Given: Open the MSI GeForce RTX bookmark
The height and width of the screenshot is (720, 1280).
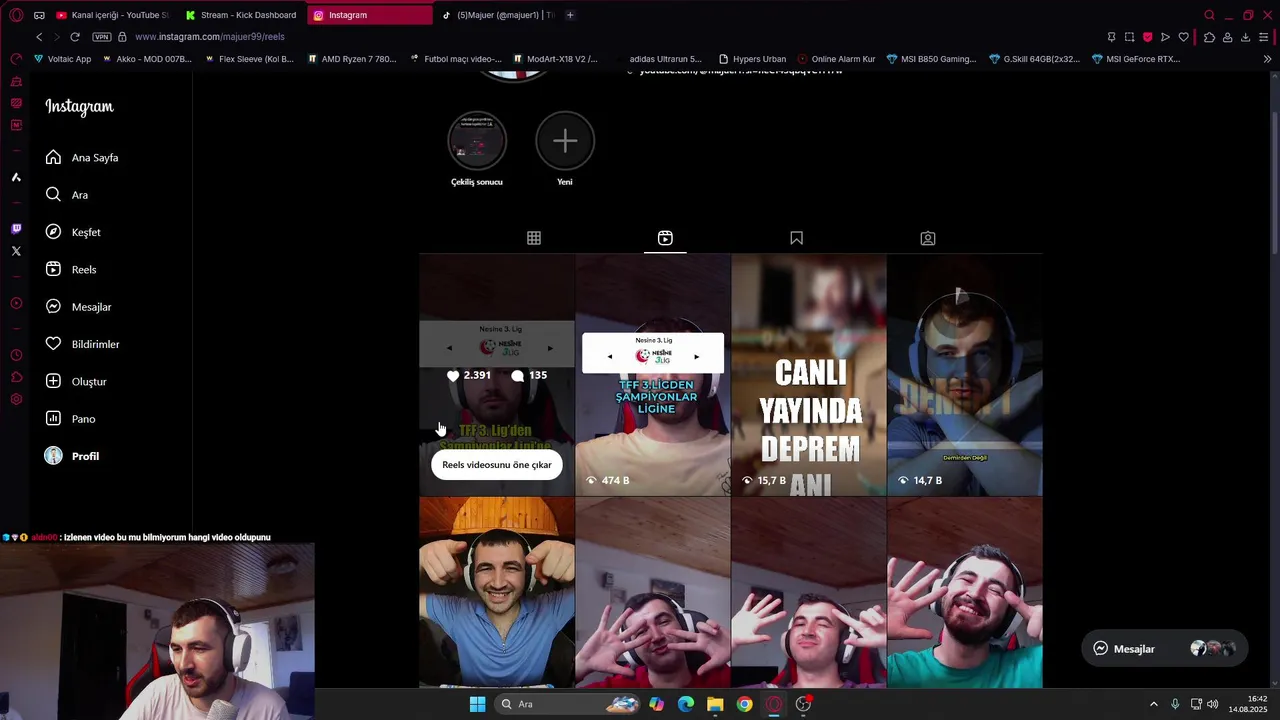Looking at the screenshot, I should 1136,59.
